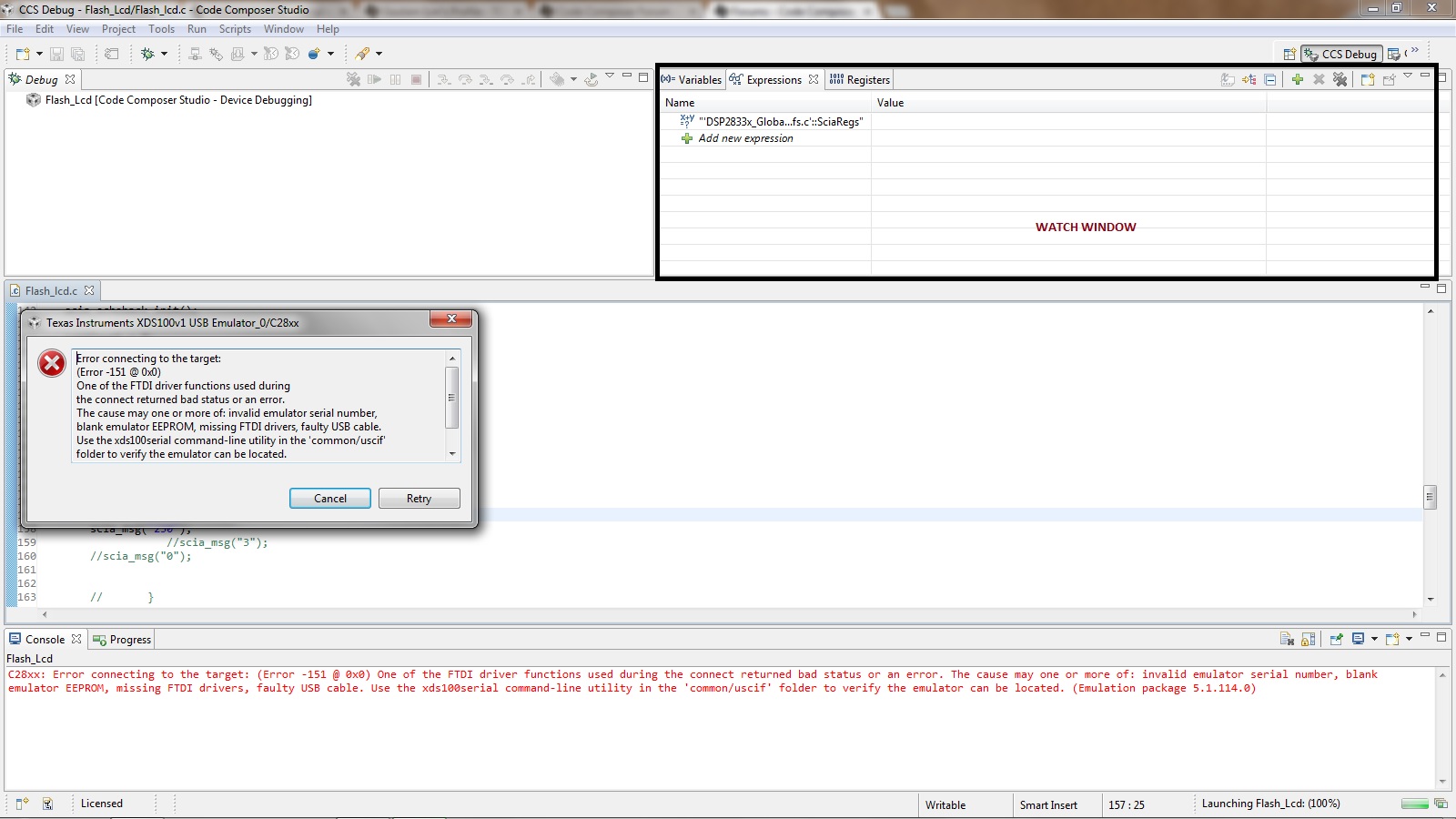This screenshot has width=1456, height=819.
Task: Open the Expressions view menu triangle
Action: (x=1408, y=76)
